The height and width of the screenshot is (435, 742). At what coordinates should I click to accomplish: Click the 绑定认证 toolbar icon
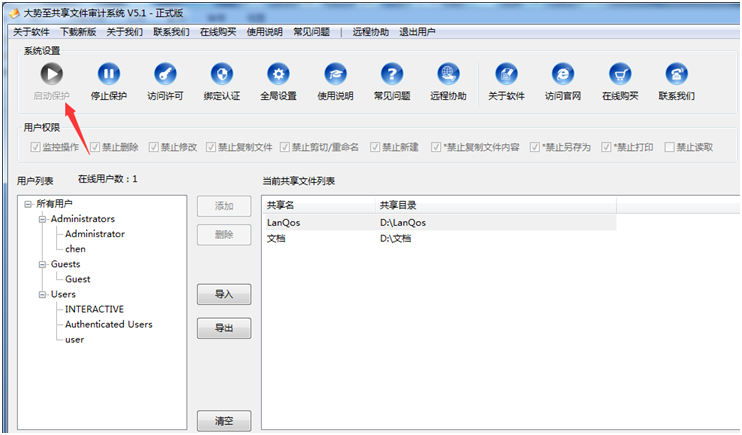(221, 74)
